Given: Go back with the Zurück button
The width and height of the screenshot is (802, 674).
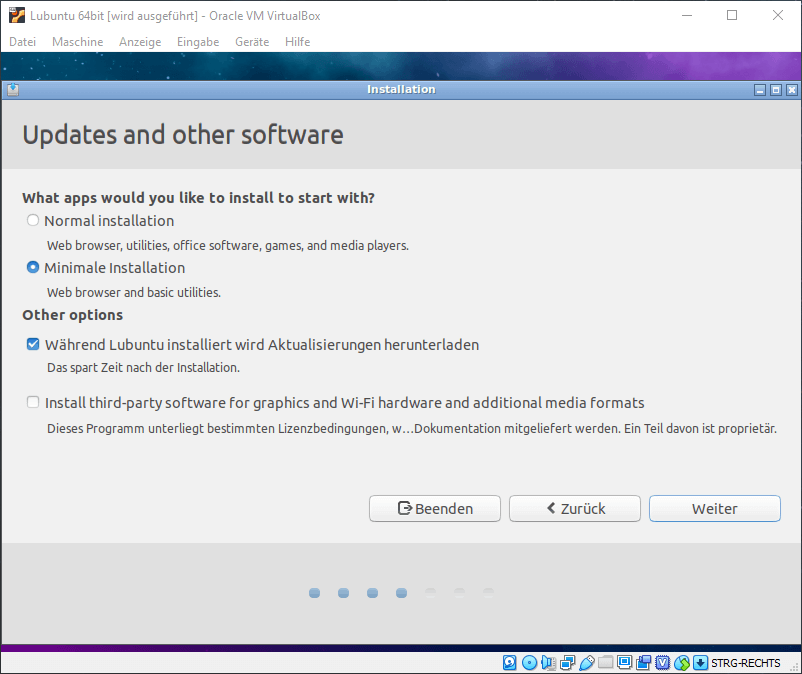Looking at the screenshot, I should tap(575, 508).
